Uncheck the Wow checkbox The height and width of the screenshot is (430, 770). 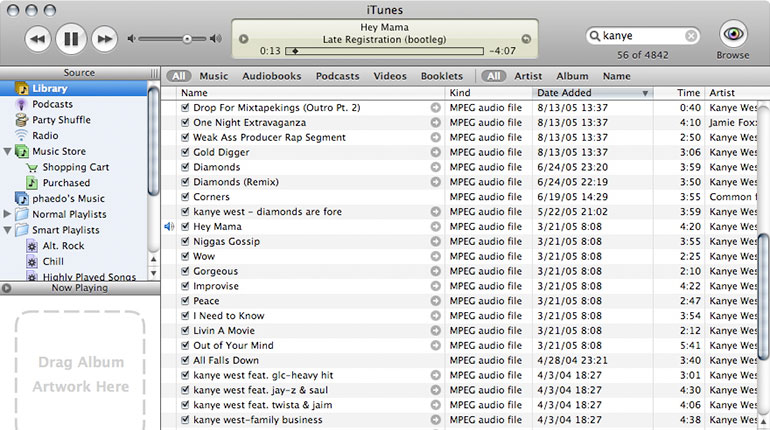click(x=185, y=256)
